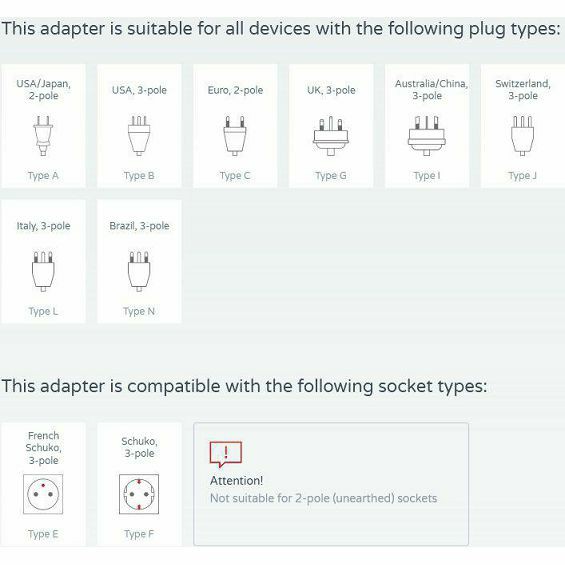The height and width of the screenshot is (565, 565).
Task: Click the 'Not suitable for 2-pole' warning text
Action: click(324, 498)
